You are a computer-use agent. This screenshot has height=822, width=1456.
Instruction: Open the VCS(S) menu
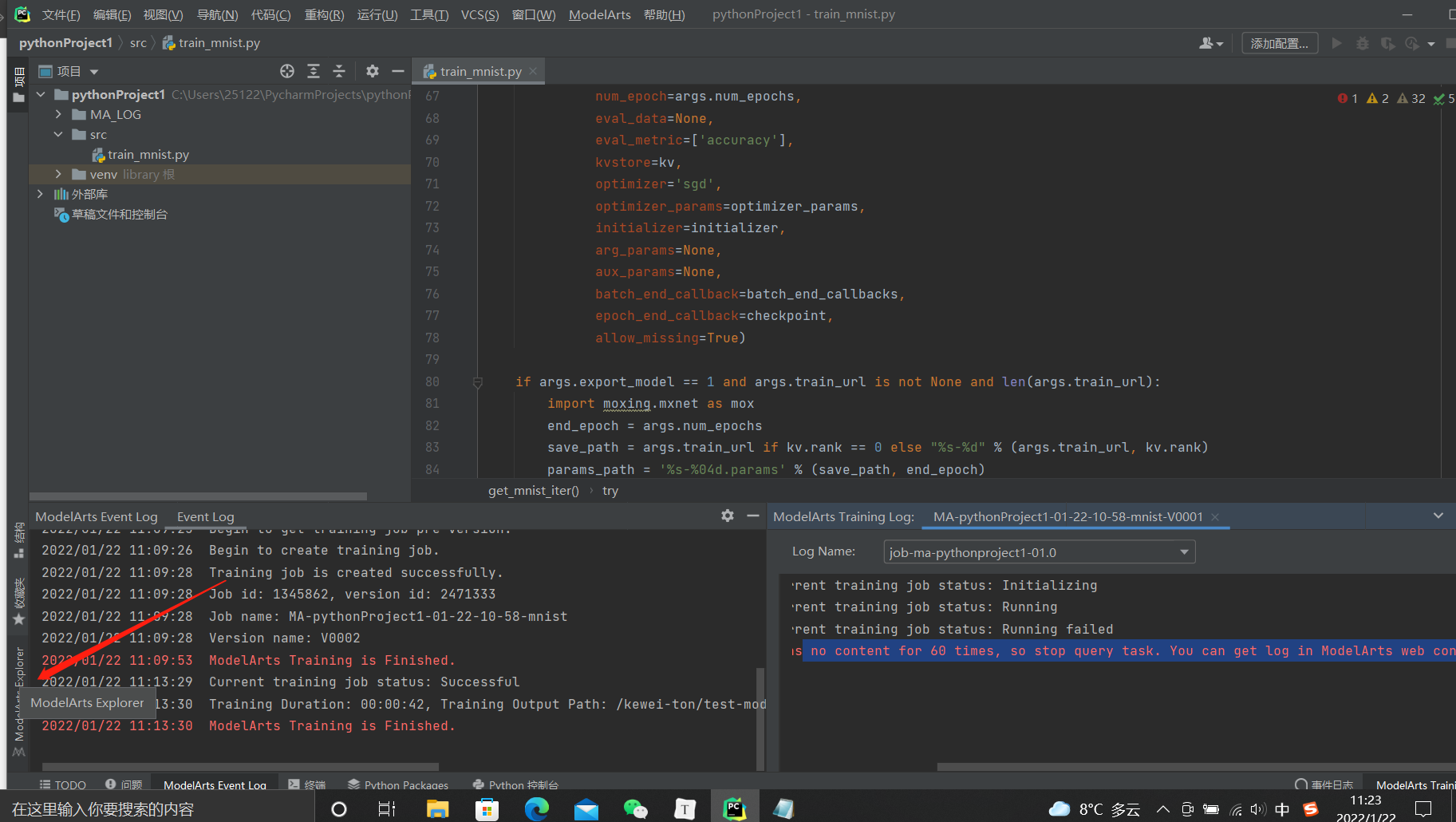point(479,14)
